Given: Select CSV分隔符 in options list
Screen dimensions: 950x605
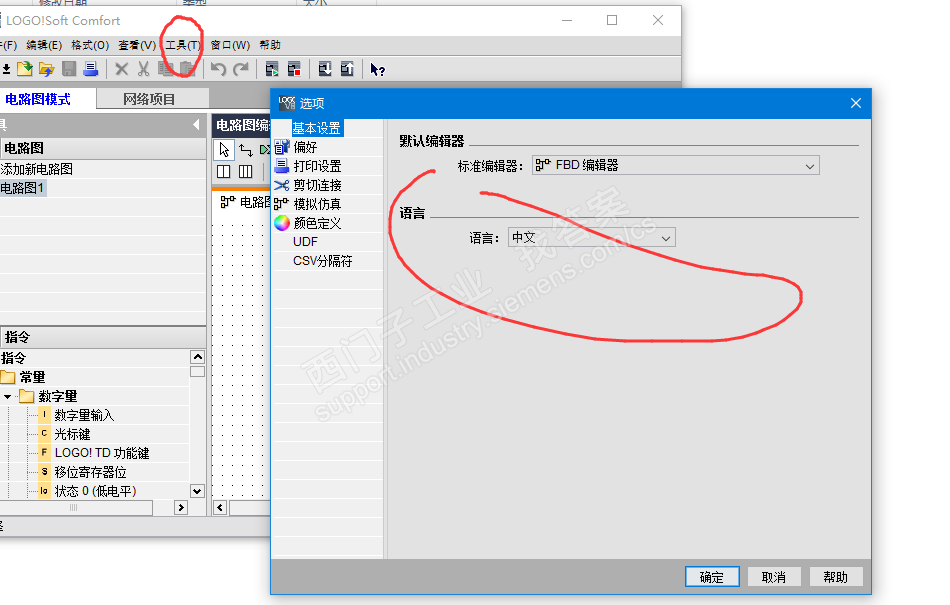Looking at the screenshot, I should click(322, 261).
